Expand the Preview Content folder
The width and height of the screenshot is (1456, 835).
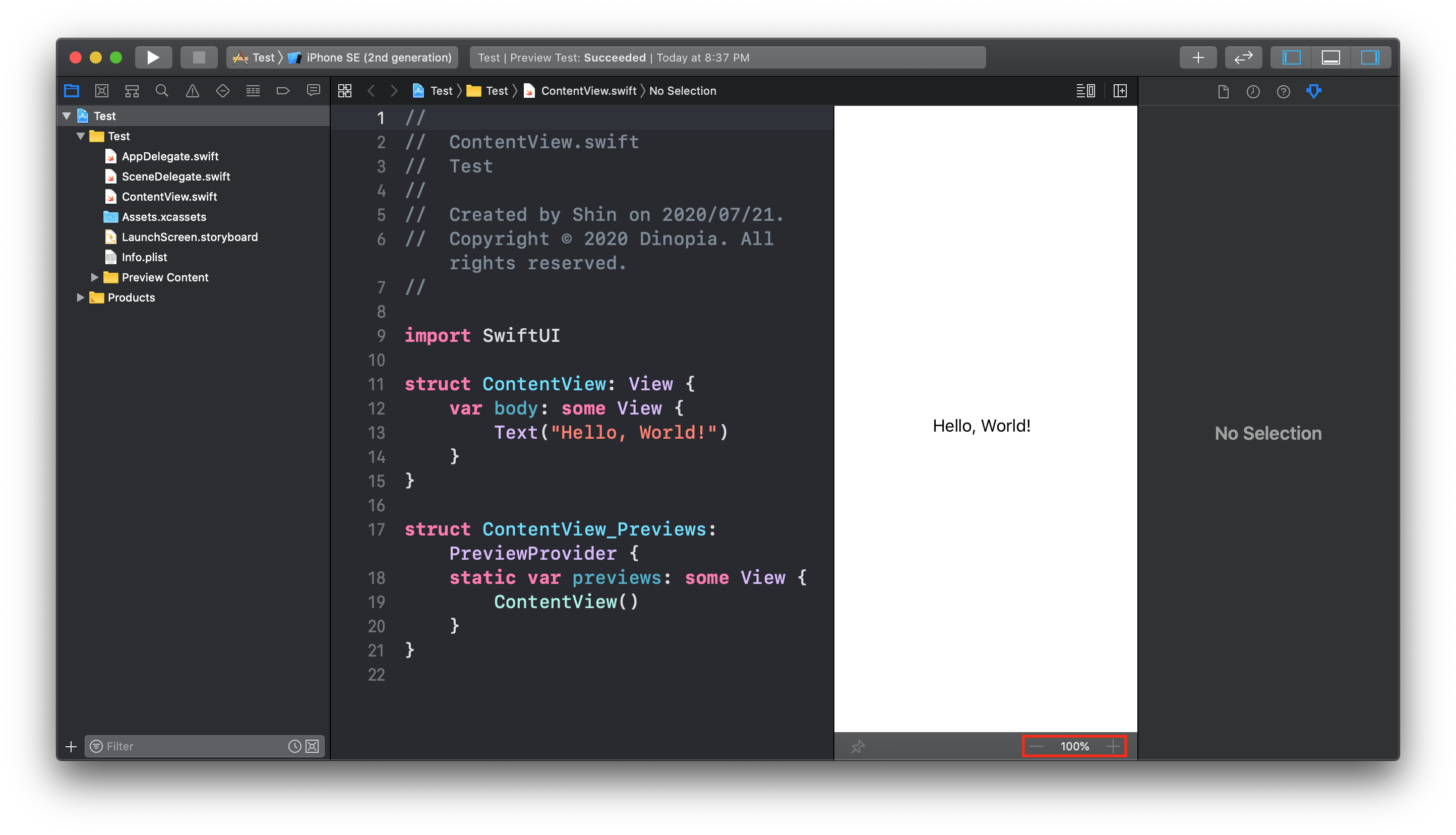point(95,277)
